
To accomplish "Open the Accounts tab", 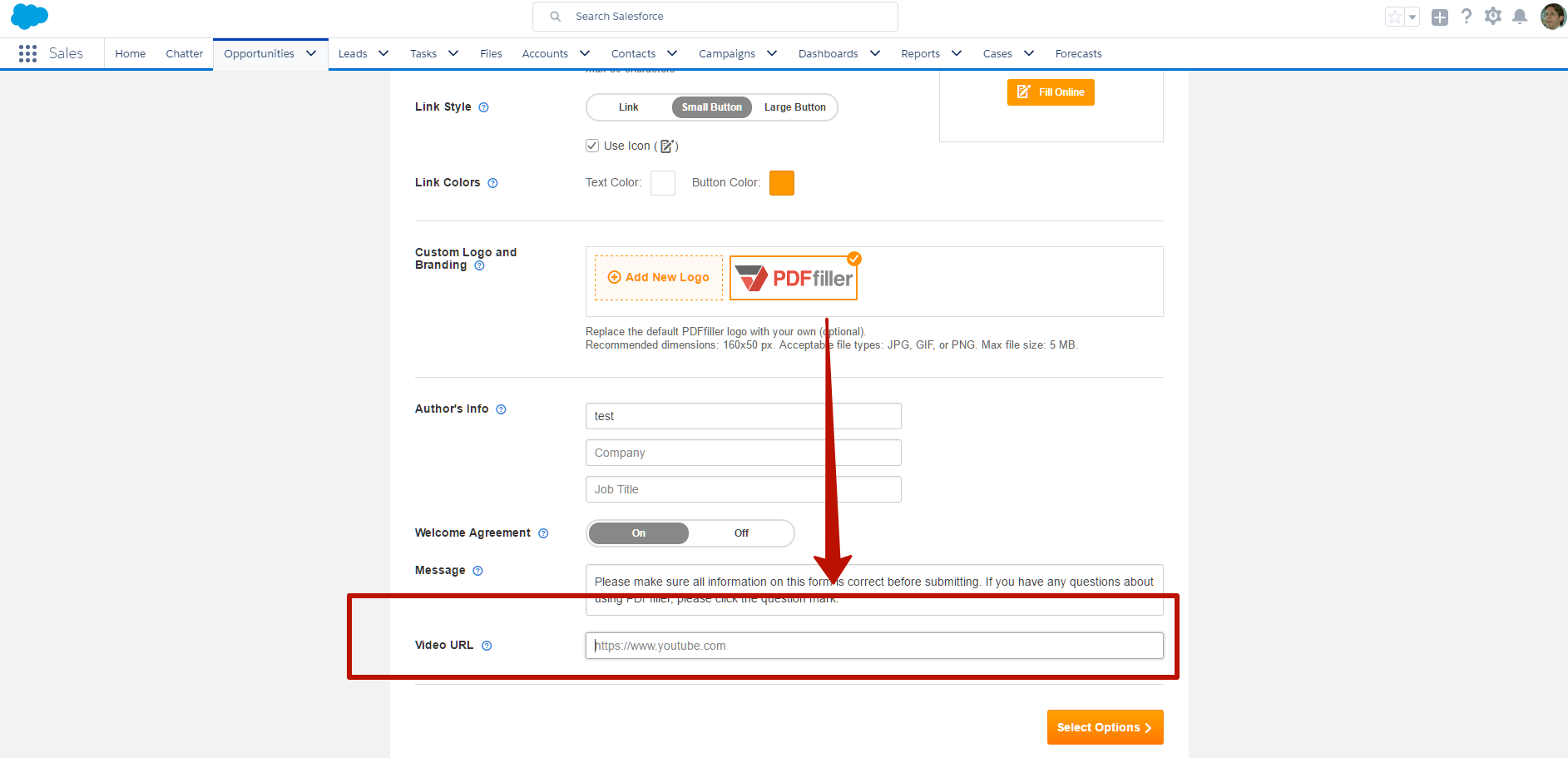I will [x=545, y=53].
